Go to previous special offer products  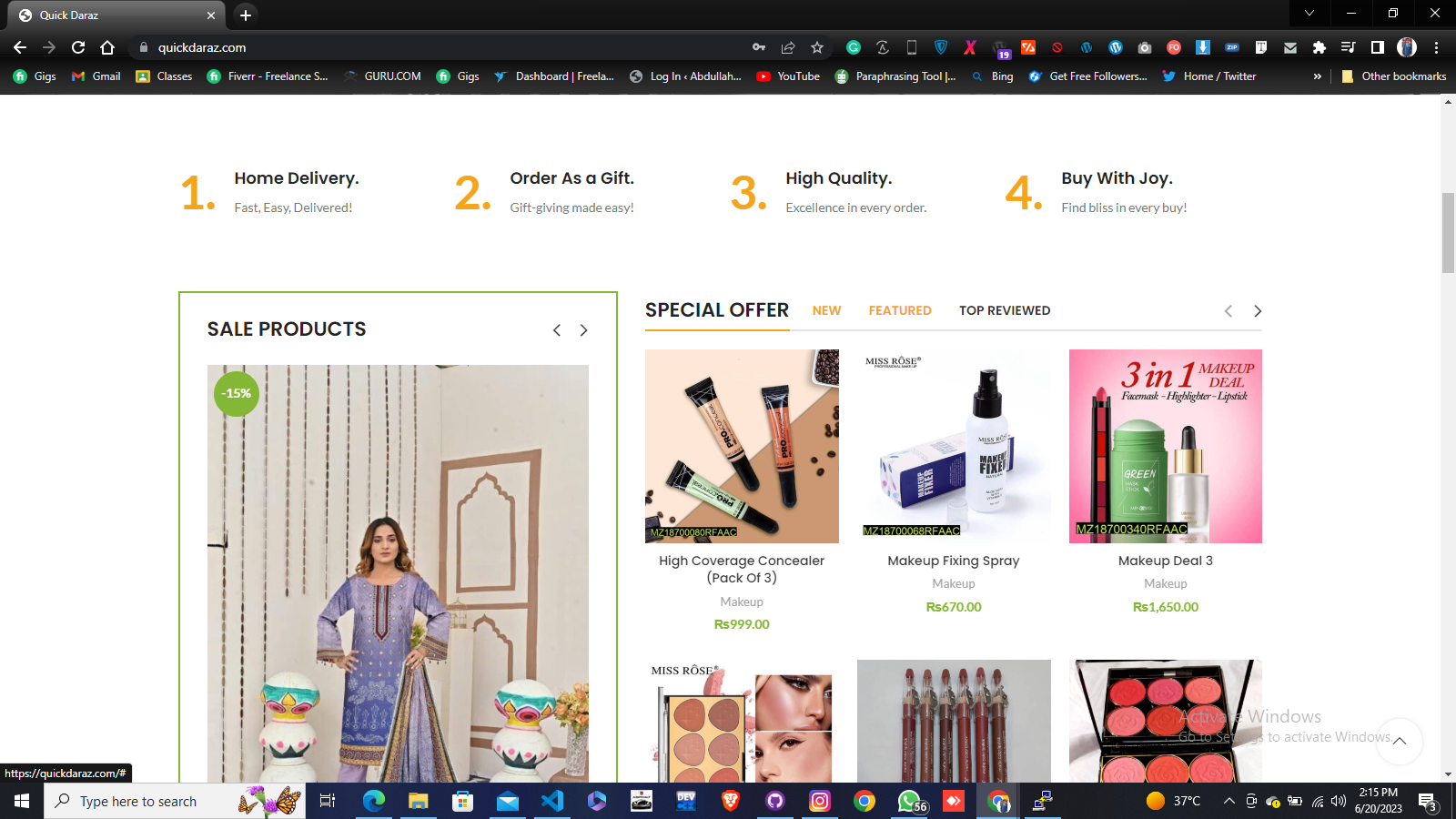tap(1228, 311)
